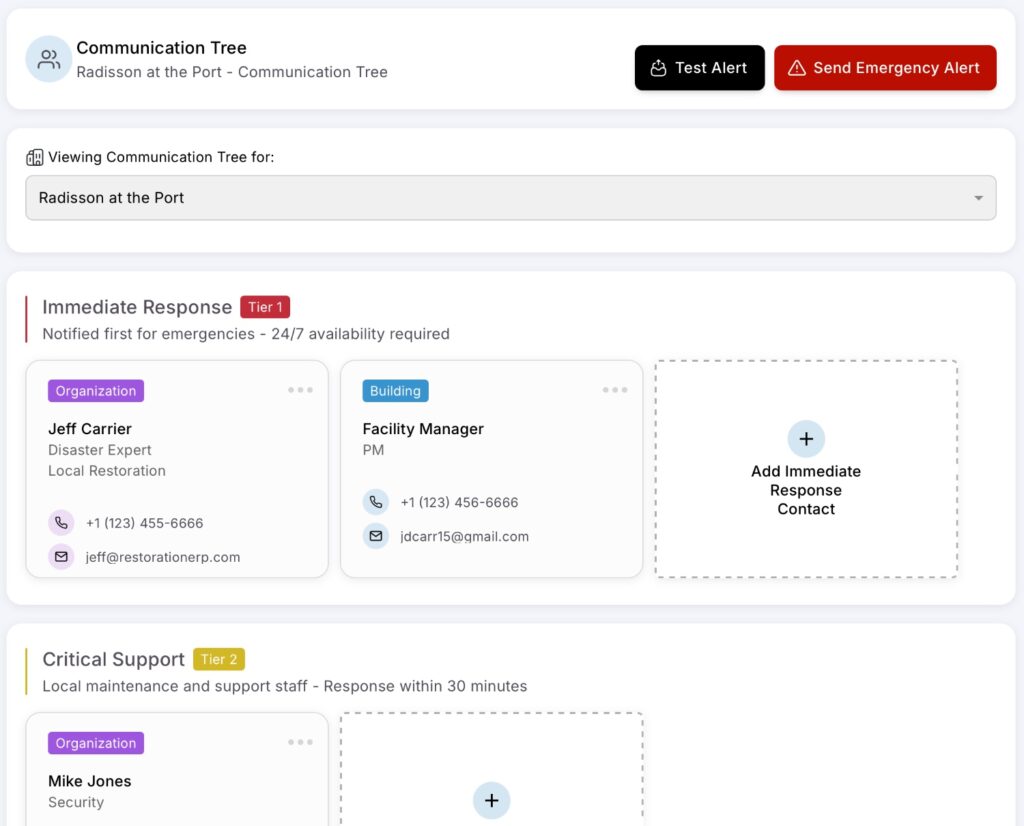
Task: Open the Radisson at the Port dropdown
Action: pyautogui.click(x=510, y=198)
